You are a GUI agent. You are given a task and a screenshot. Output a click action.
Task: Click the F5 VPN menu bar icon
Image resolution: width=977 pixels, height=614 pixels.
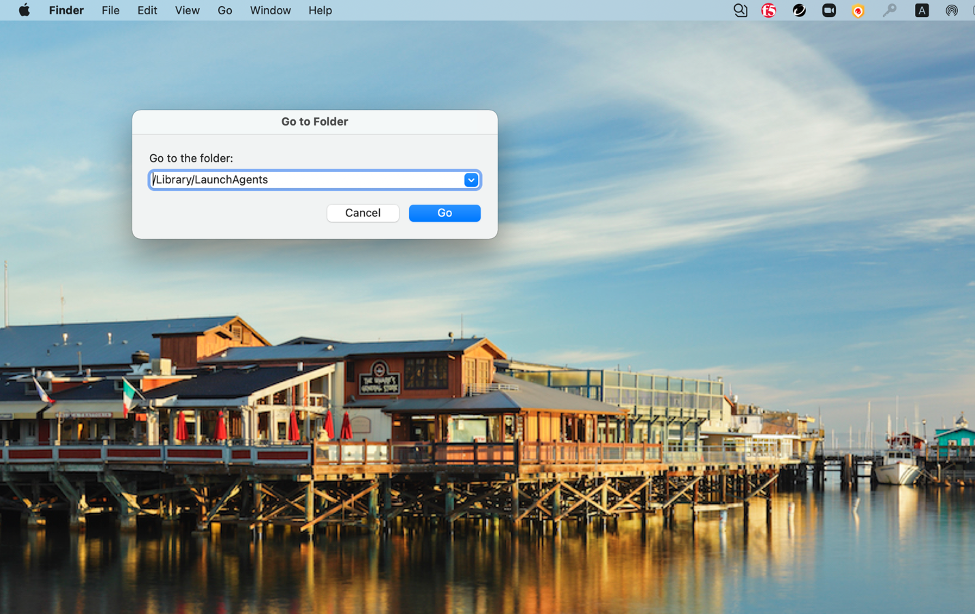(768, 10)
